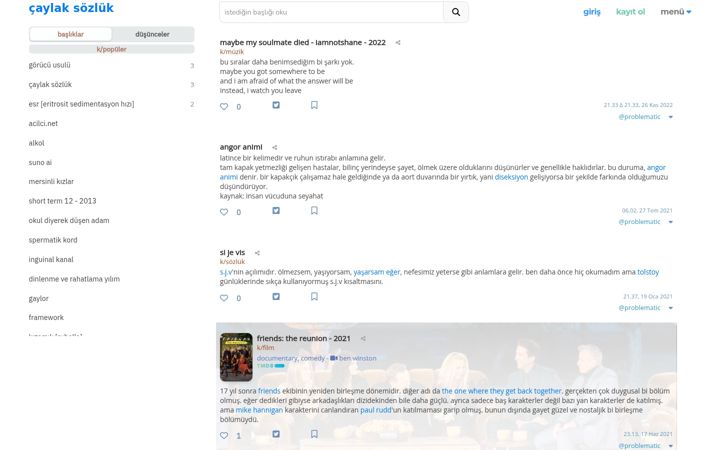This screenshot has width=720, height=450.
Task: Open the k/film channel link
Action: pos(265,348)
